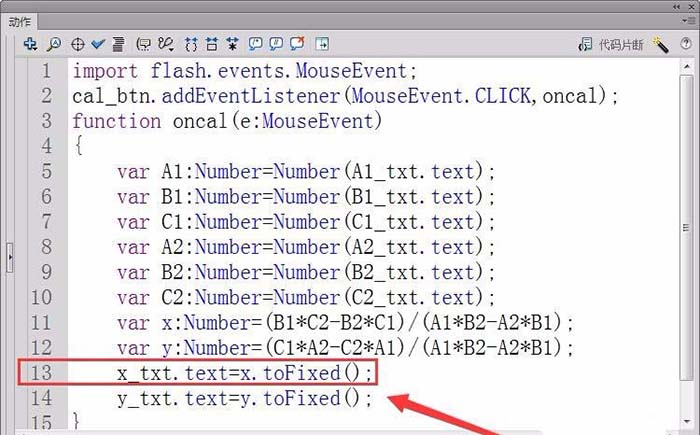Click the var y:Number formula line
Image resolution: width=700 pixels, height=435 pixels.
[x=345, y=348]
